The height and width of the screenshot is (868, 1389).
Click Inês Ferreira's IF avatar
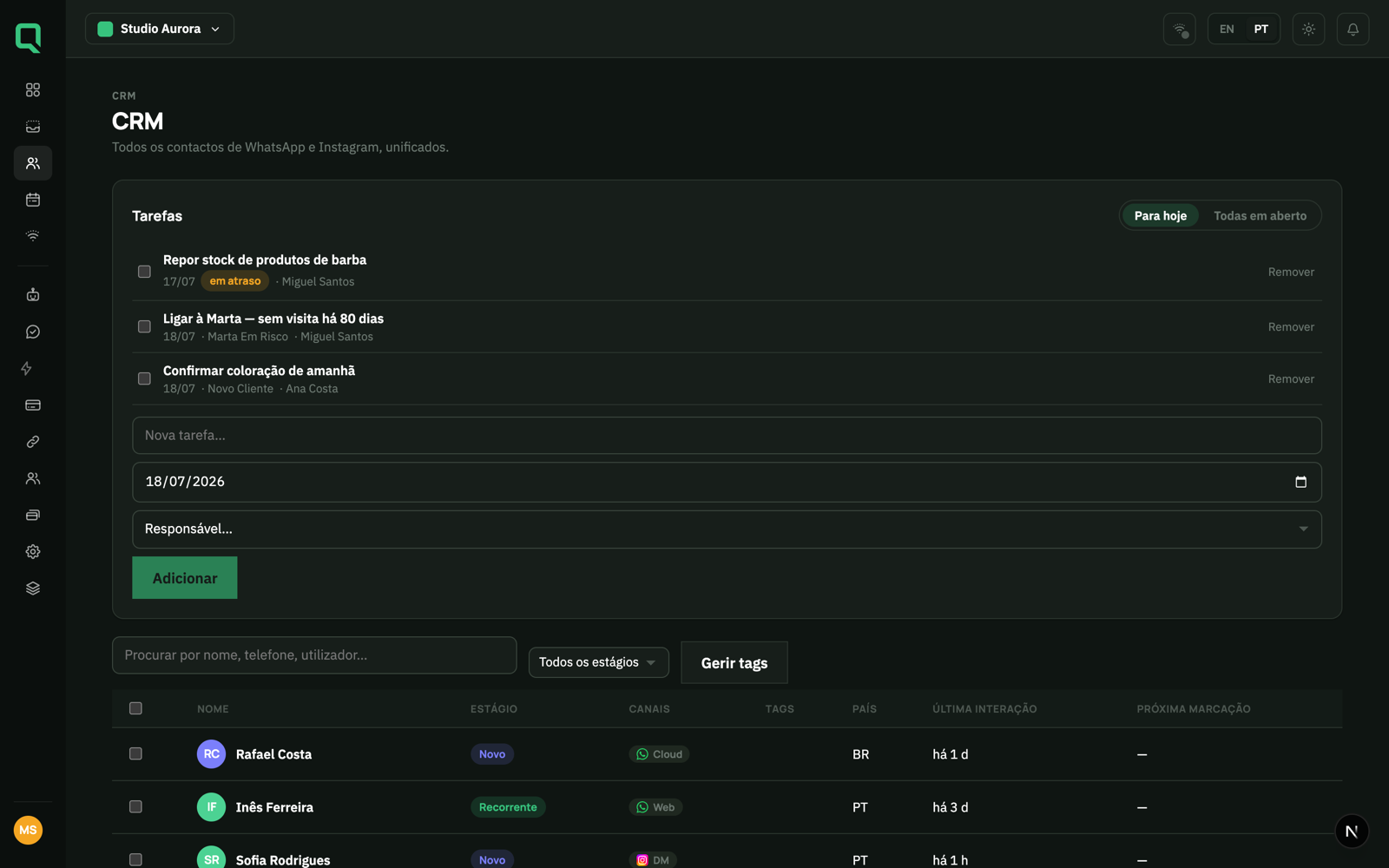(x=211, y=807)
